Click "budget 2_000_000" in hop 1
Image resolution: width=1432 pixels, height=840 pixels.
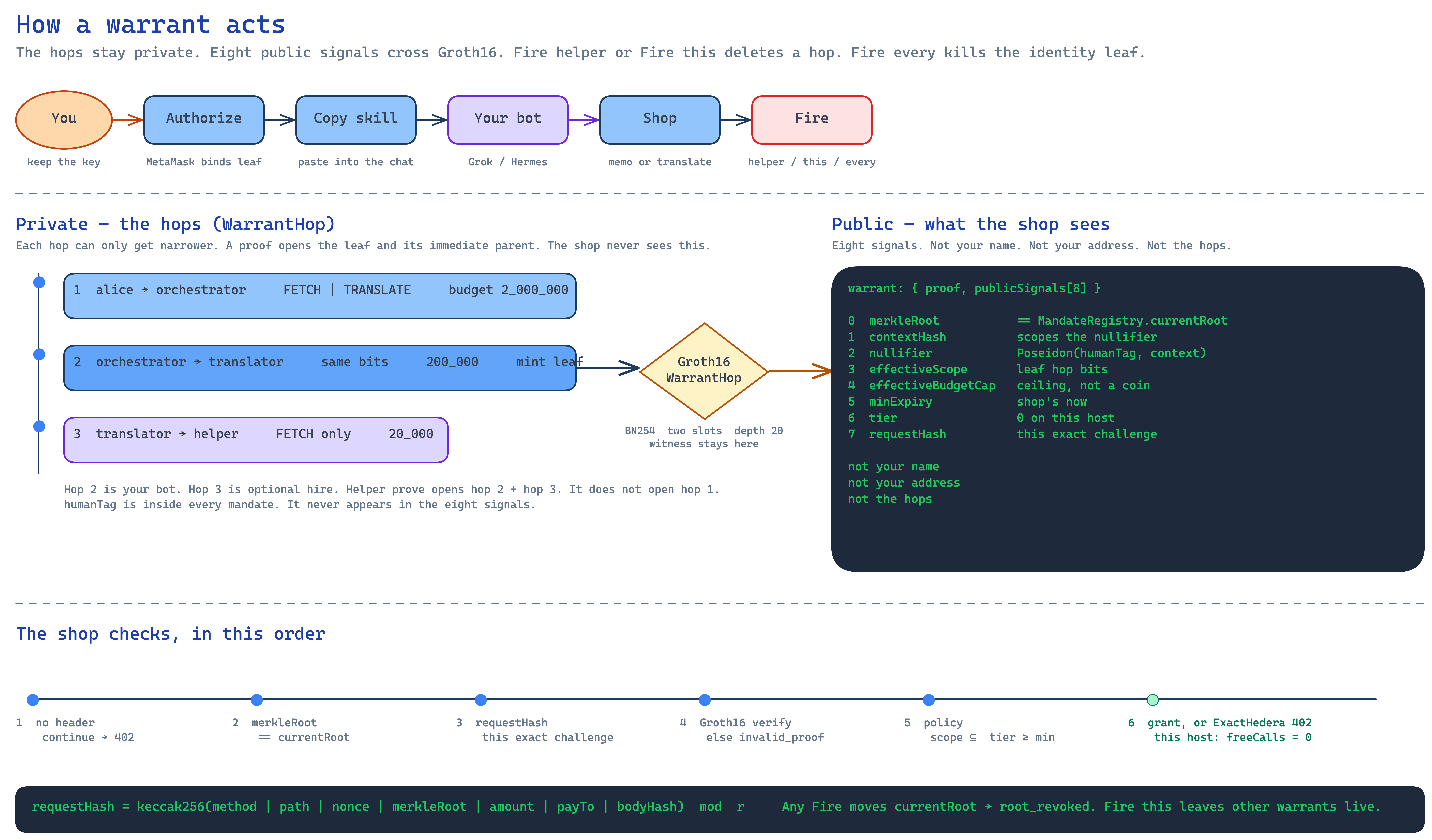pos(509,290)
